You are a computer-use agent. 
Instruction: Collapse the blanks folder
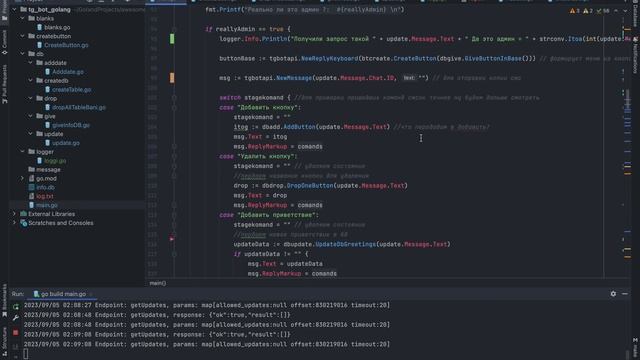click(x=22, y=18)
